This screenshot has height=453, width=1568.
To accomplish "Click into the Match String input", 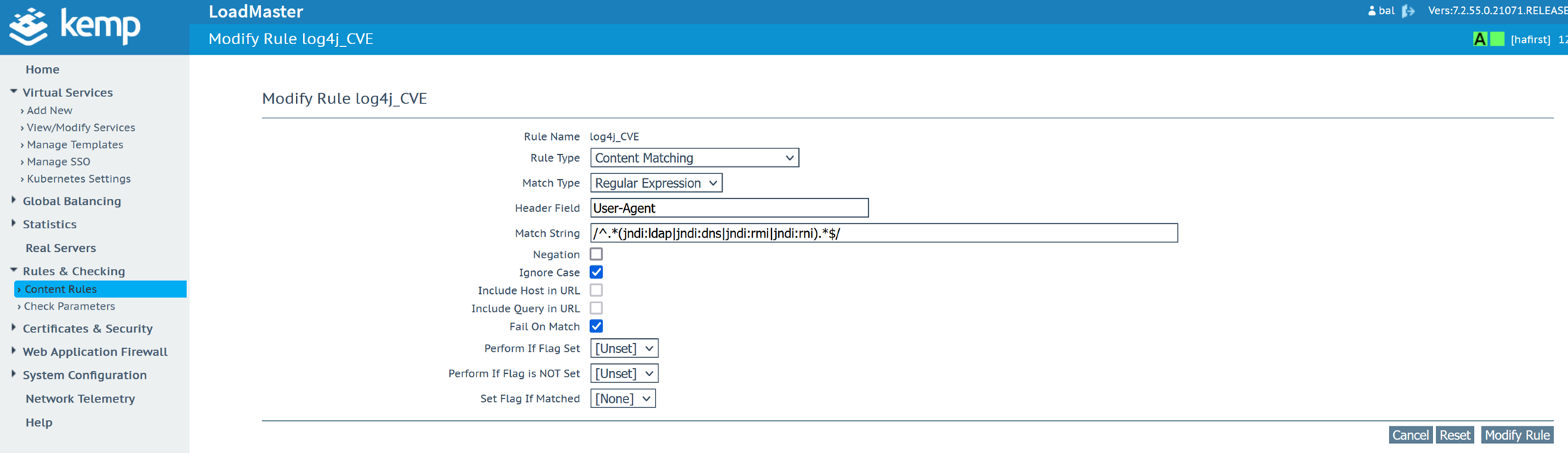I will tap(884, 233).
